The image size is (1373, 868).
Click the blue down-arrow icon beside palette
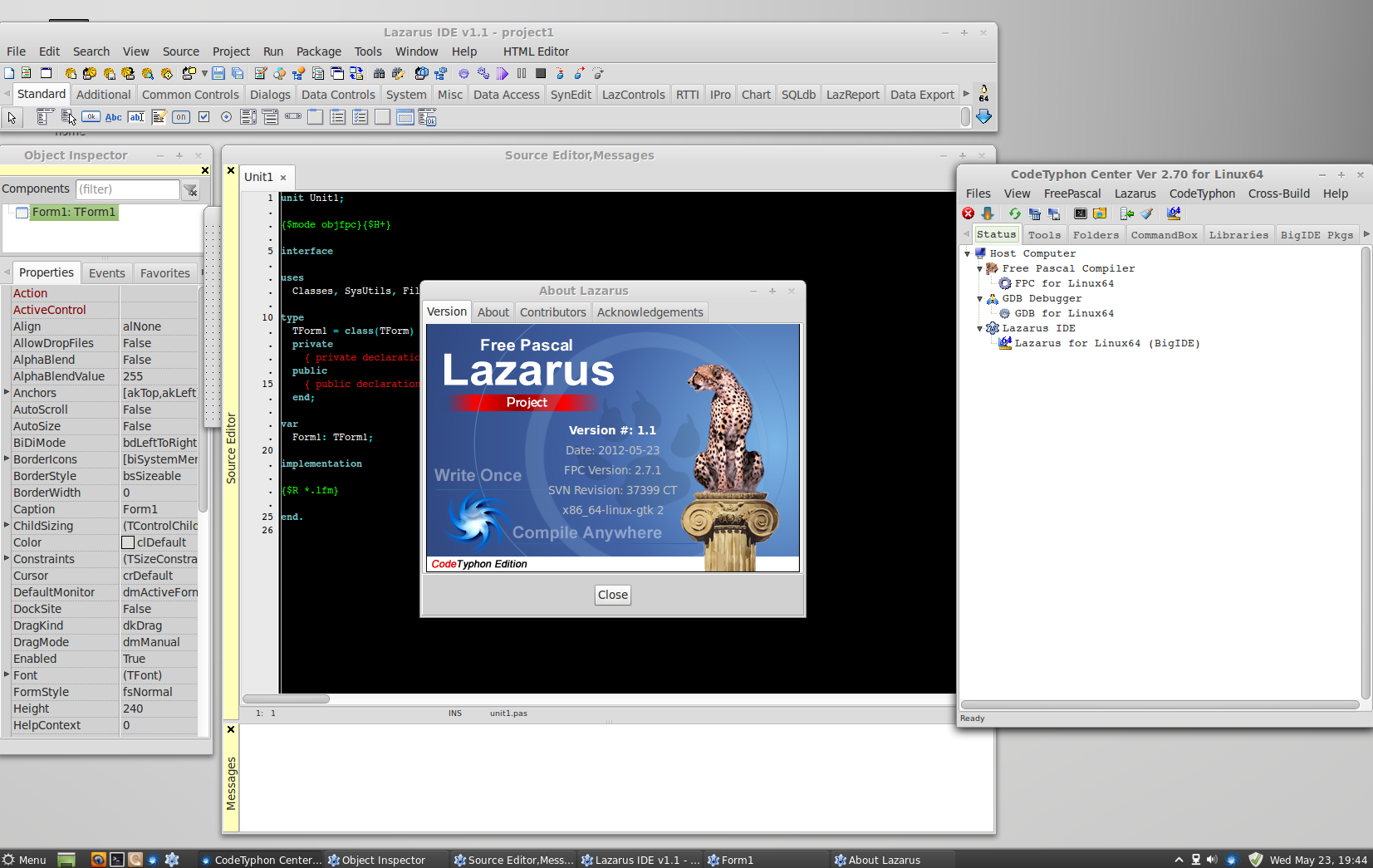click(983, 117)
